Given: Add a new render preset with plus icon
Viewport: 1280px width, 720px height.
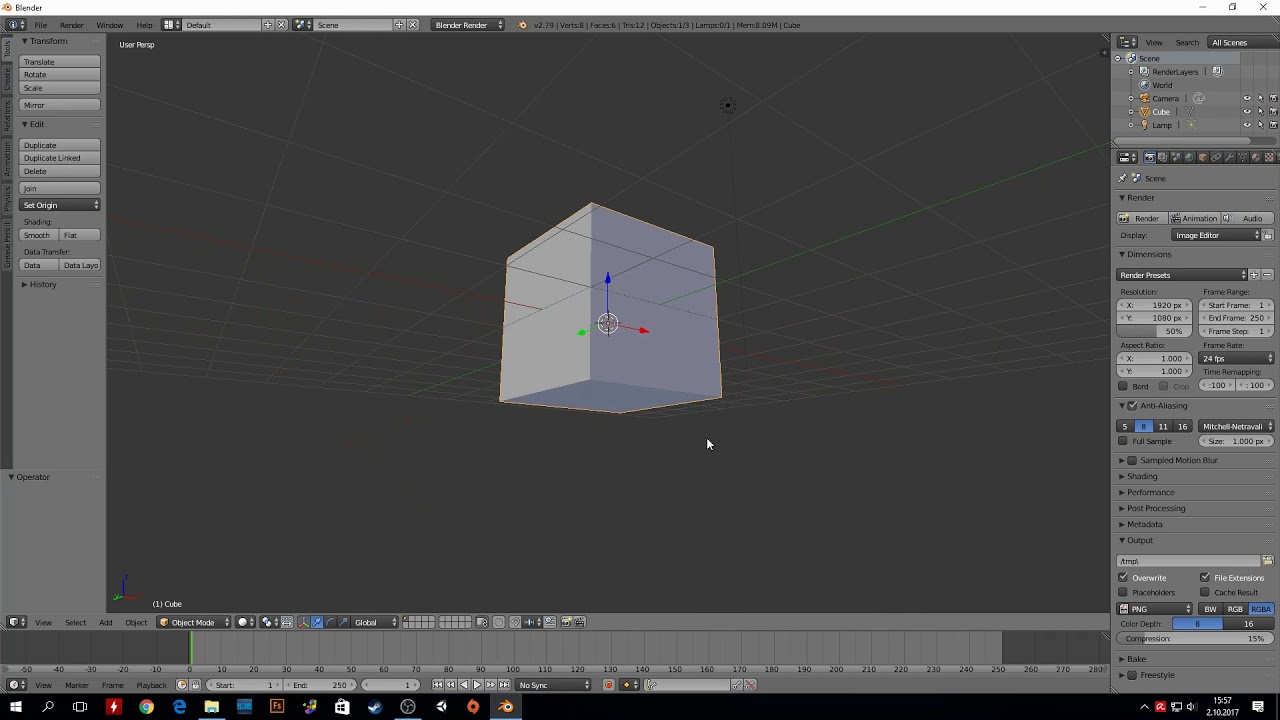Looking at the screenshot, I should click(1254, 275).
